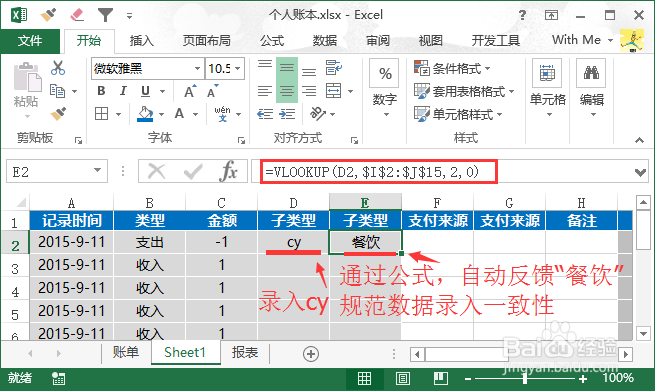Switch to Page Layout view in the status bar

point(403,378)
